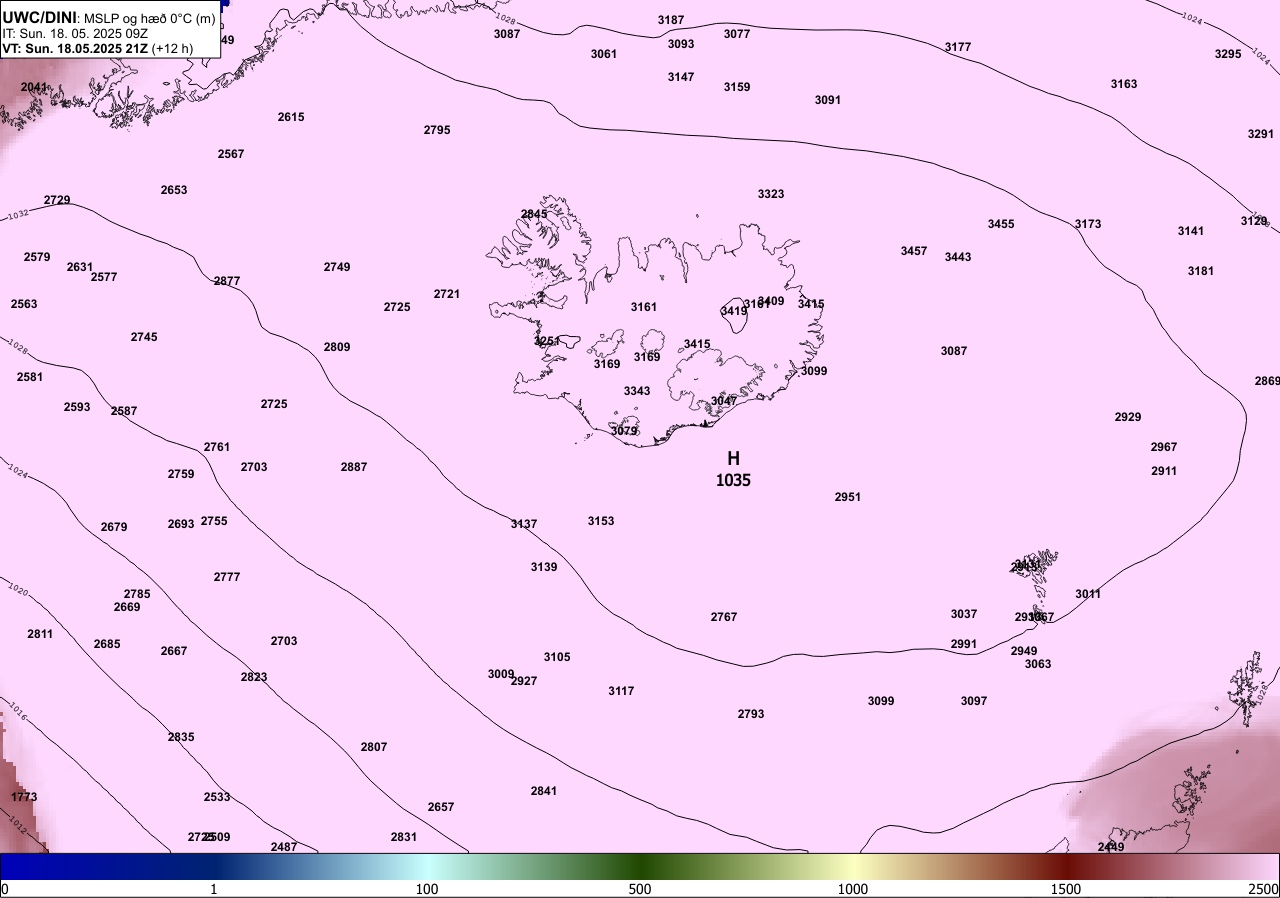Click the 2745 height value
This screenshot has height=898, width=1280.
click(144, 337)
